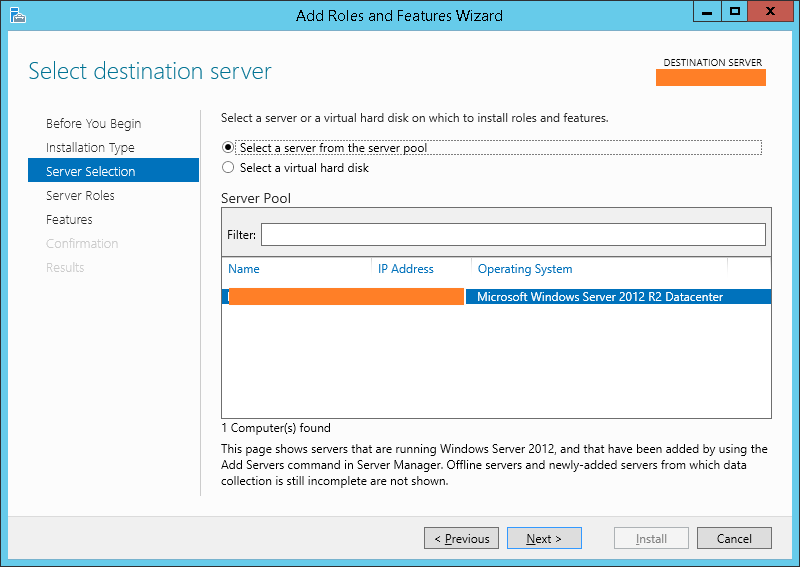Switch to the Features step
This screenshot has width=800, height=567.
(69, 220)
